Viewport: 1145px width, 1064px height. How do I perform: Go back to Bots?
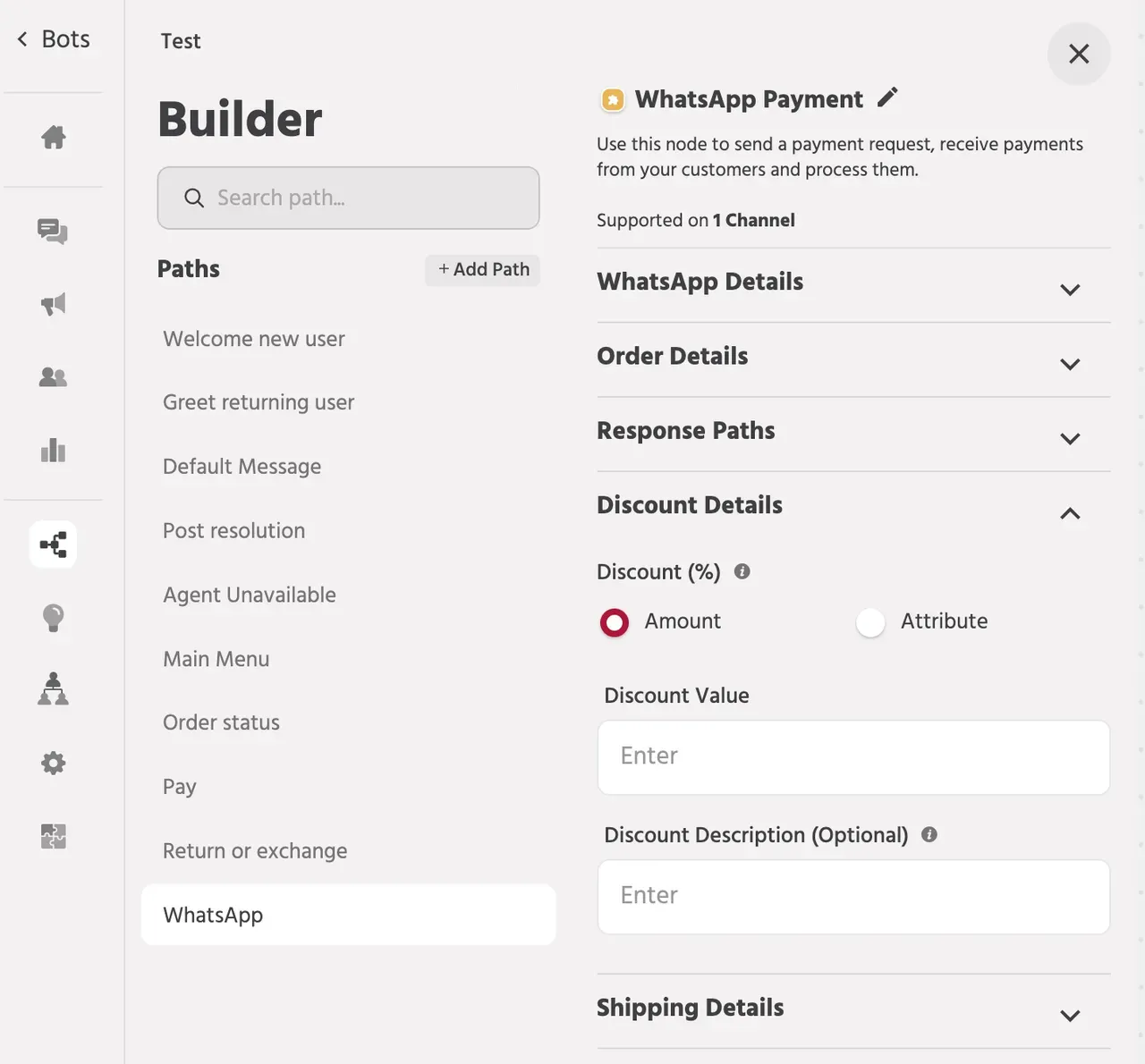click(x=53, y=39)
